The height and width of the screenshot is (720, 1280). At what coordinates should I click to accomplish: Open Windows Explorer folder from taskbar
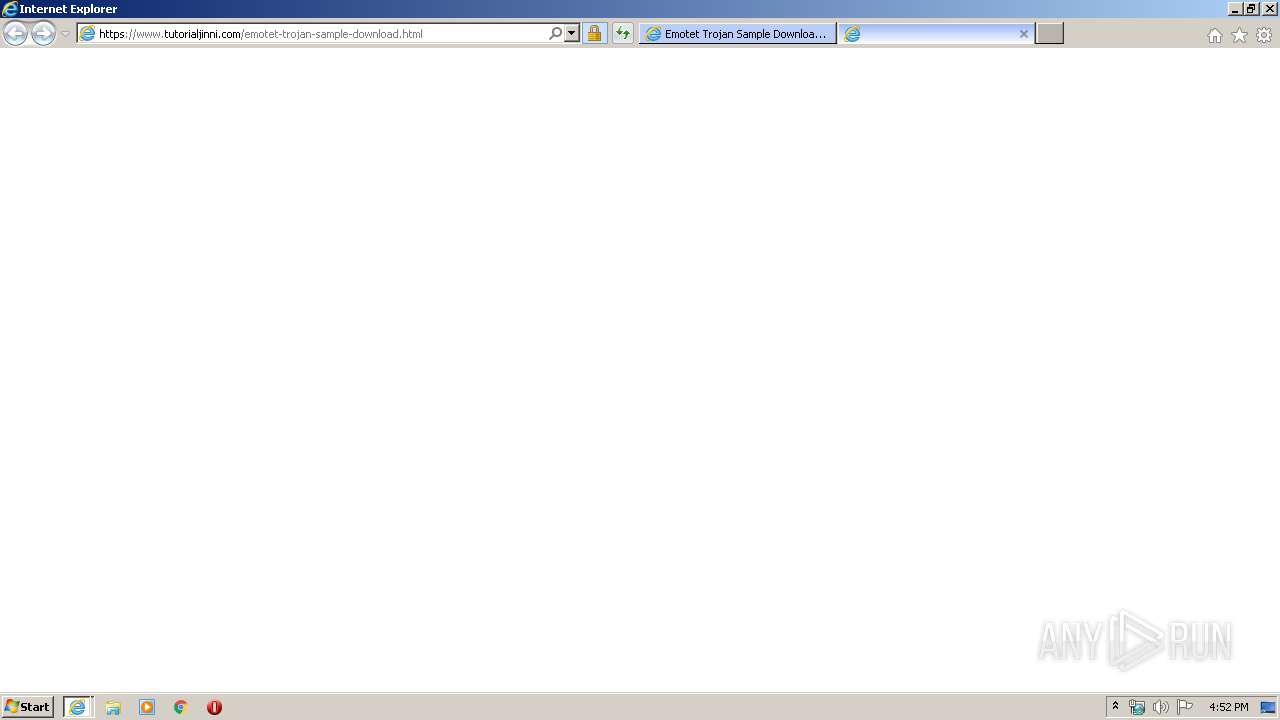tap(113, 707)
